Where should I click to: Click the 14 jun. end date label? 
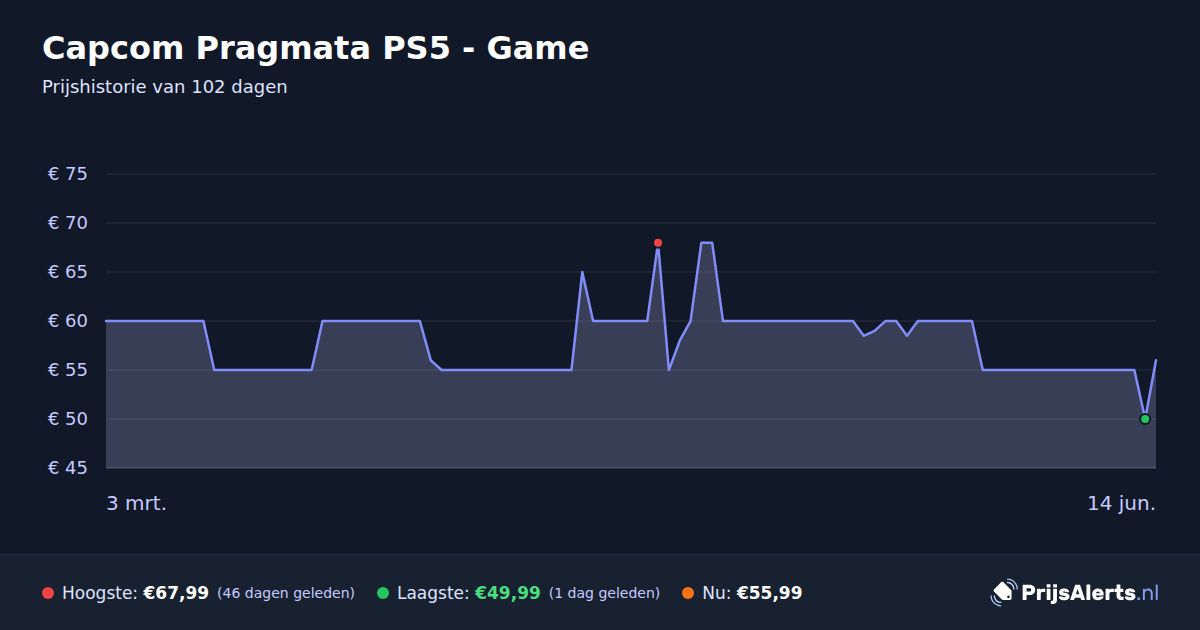1122,504
